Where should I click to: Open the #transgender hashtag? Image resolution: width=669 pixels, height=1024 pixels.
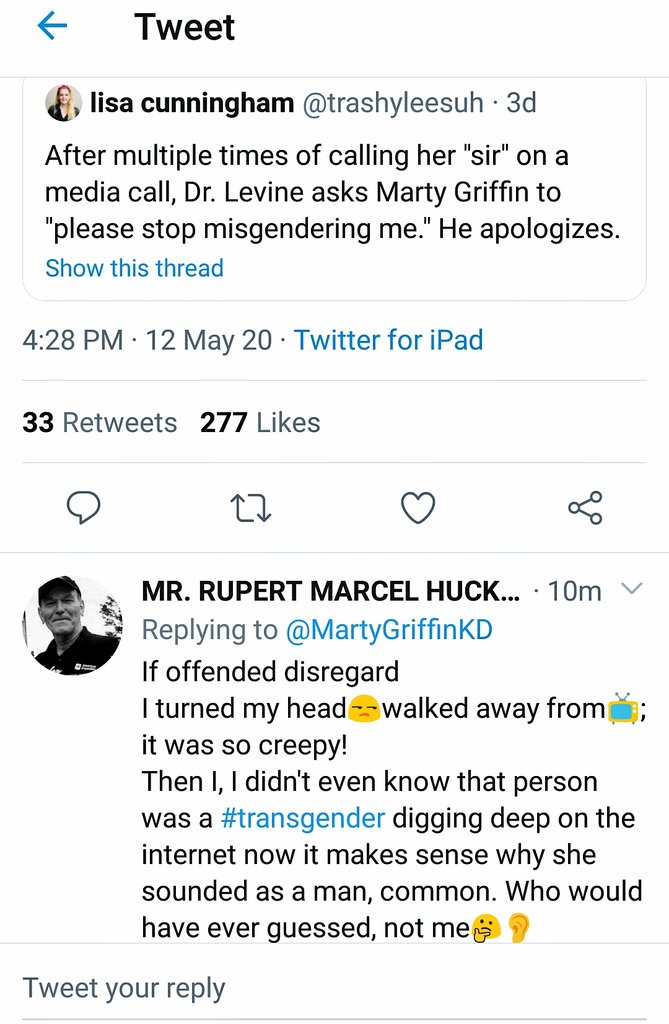(x=303, y=818)
